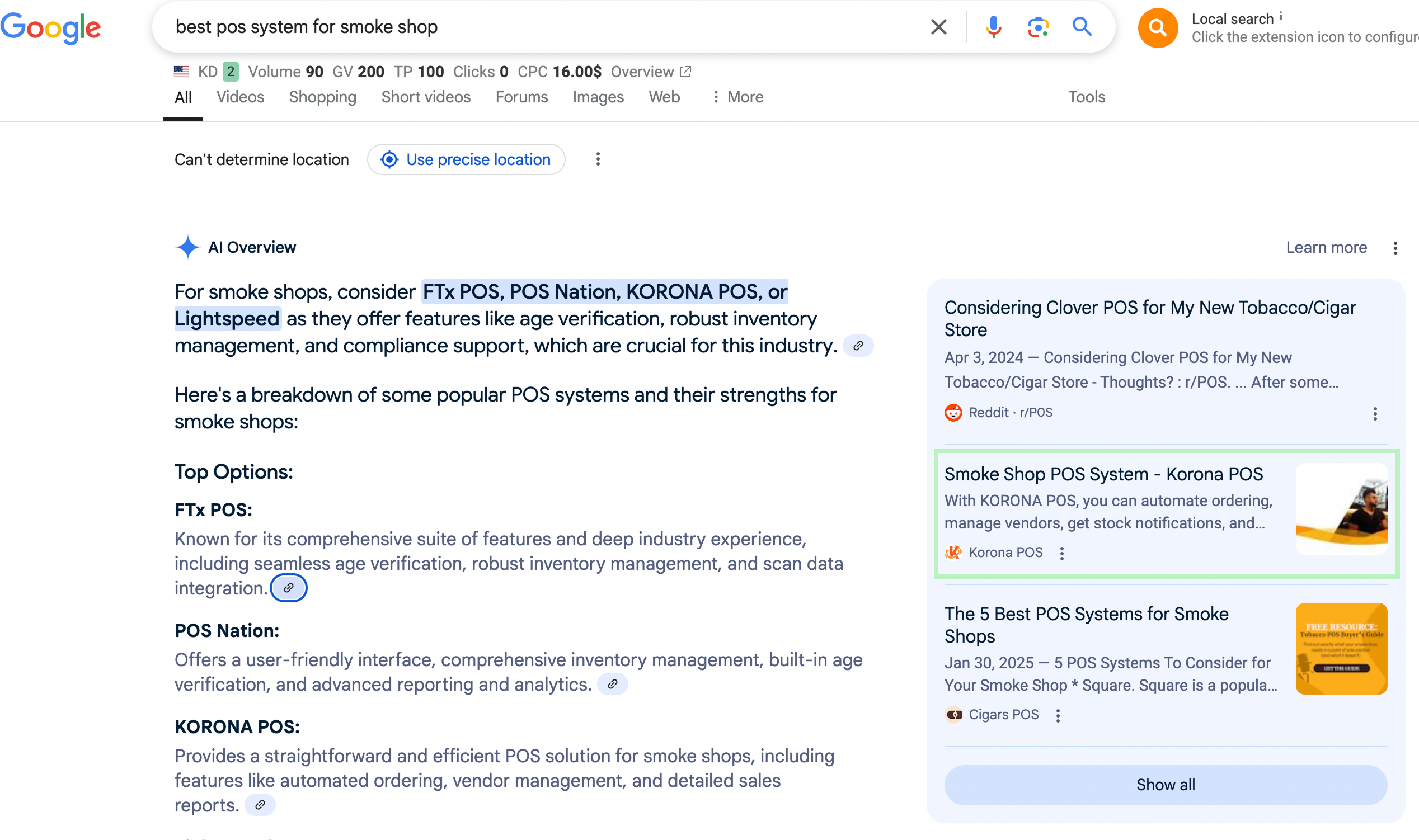
Task: Open the Overview keyword link
Action: 651,72
